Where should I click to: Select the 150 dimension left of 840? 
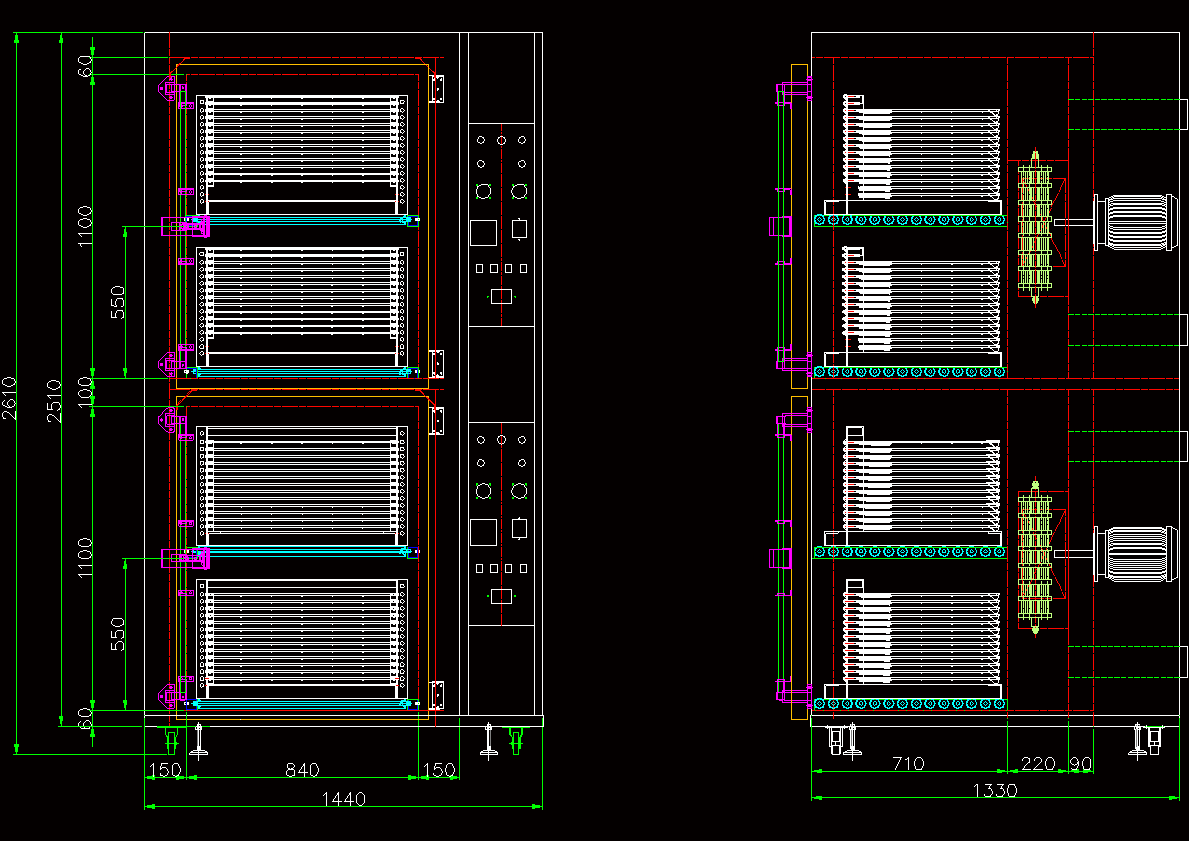pyautogui.click(x=165, y=770)
